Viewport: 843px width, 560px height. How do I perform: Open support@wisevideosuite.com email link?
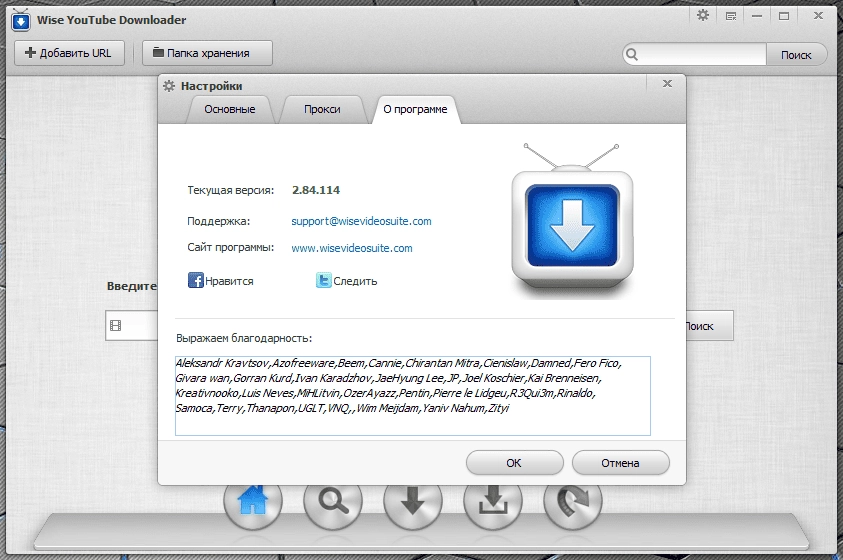(x=361, y=221)
